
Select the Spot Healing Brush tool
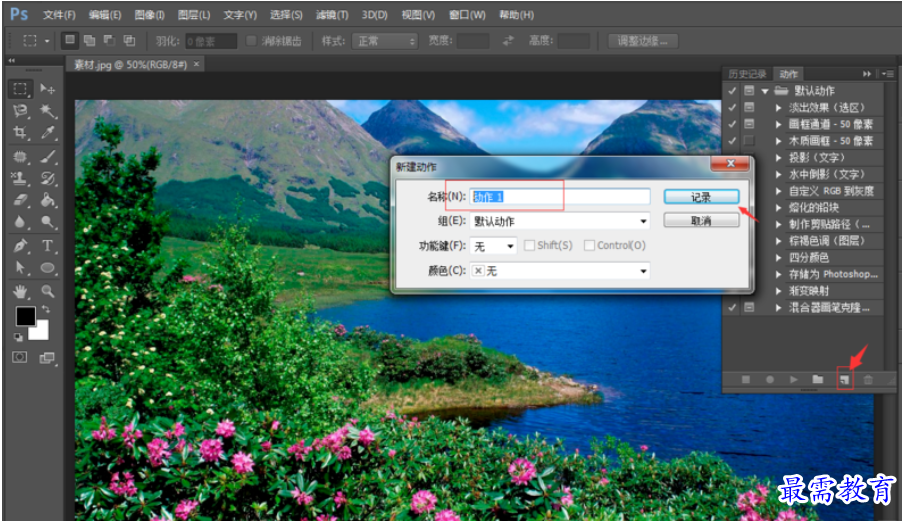pyautogui.click(x=20, y=156)
